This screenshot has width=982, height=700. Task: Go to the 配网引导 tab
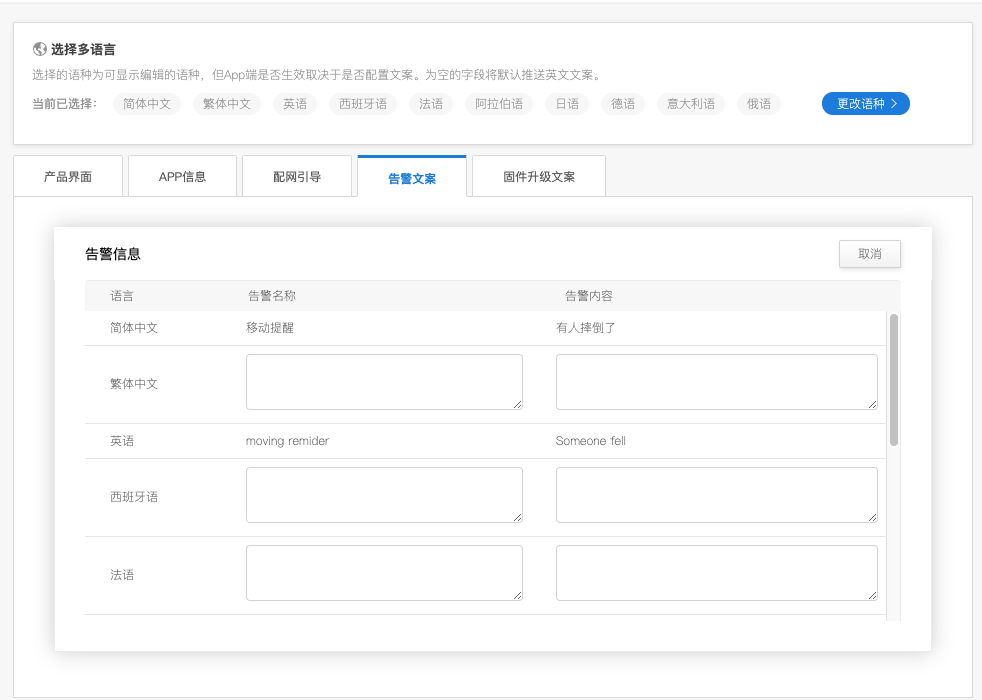297,177
